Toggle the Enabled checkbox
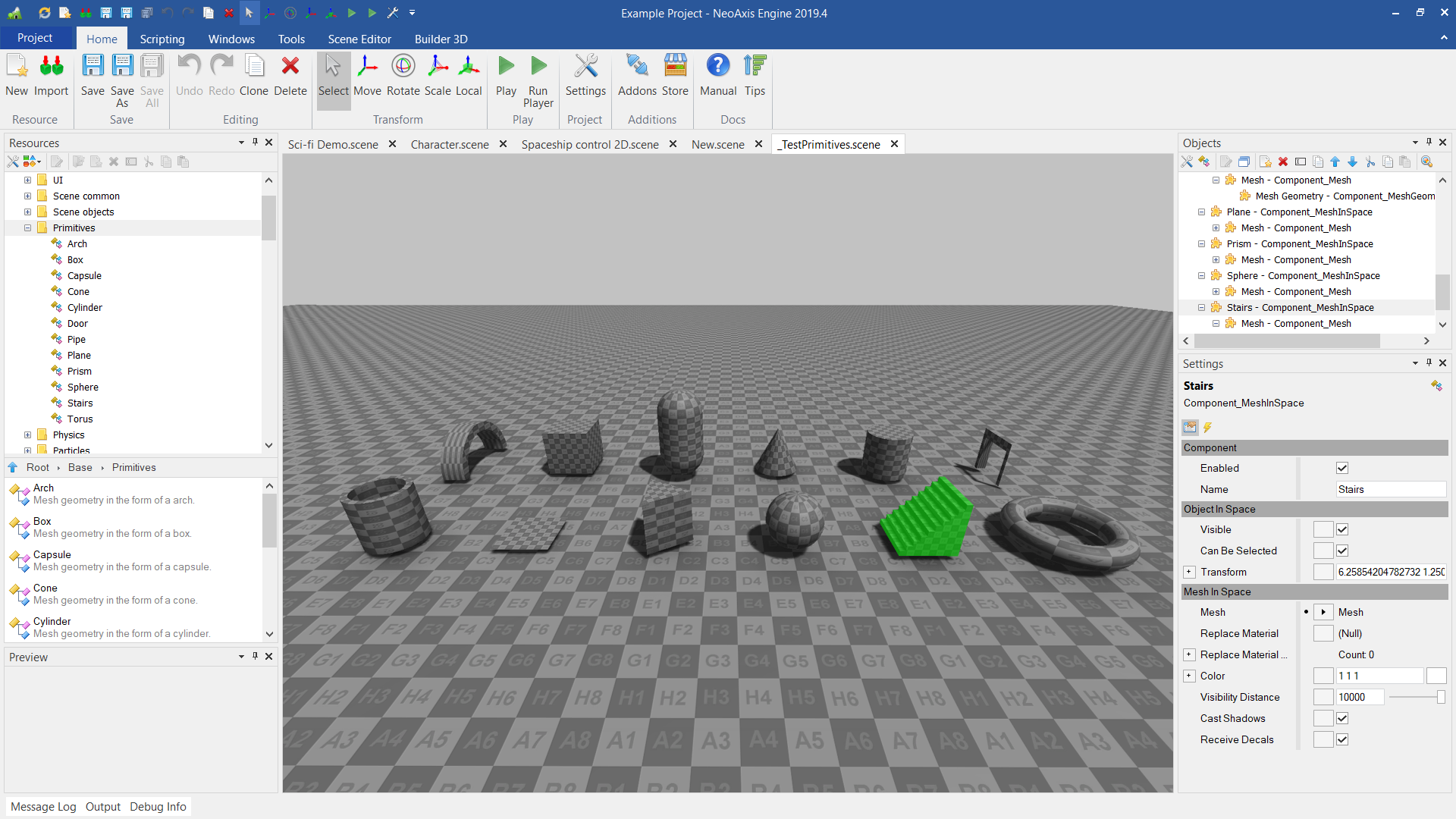 click(x=1342, y=468)
